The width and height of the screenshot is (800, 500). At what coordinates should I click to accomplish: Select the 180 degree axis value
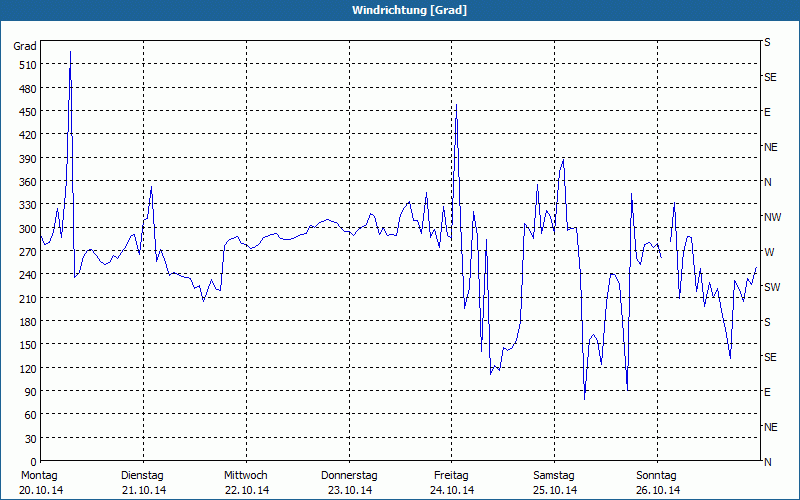click(28, 322)
